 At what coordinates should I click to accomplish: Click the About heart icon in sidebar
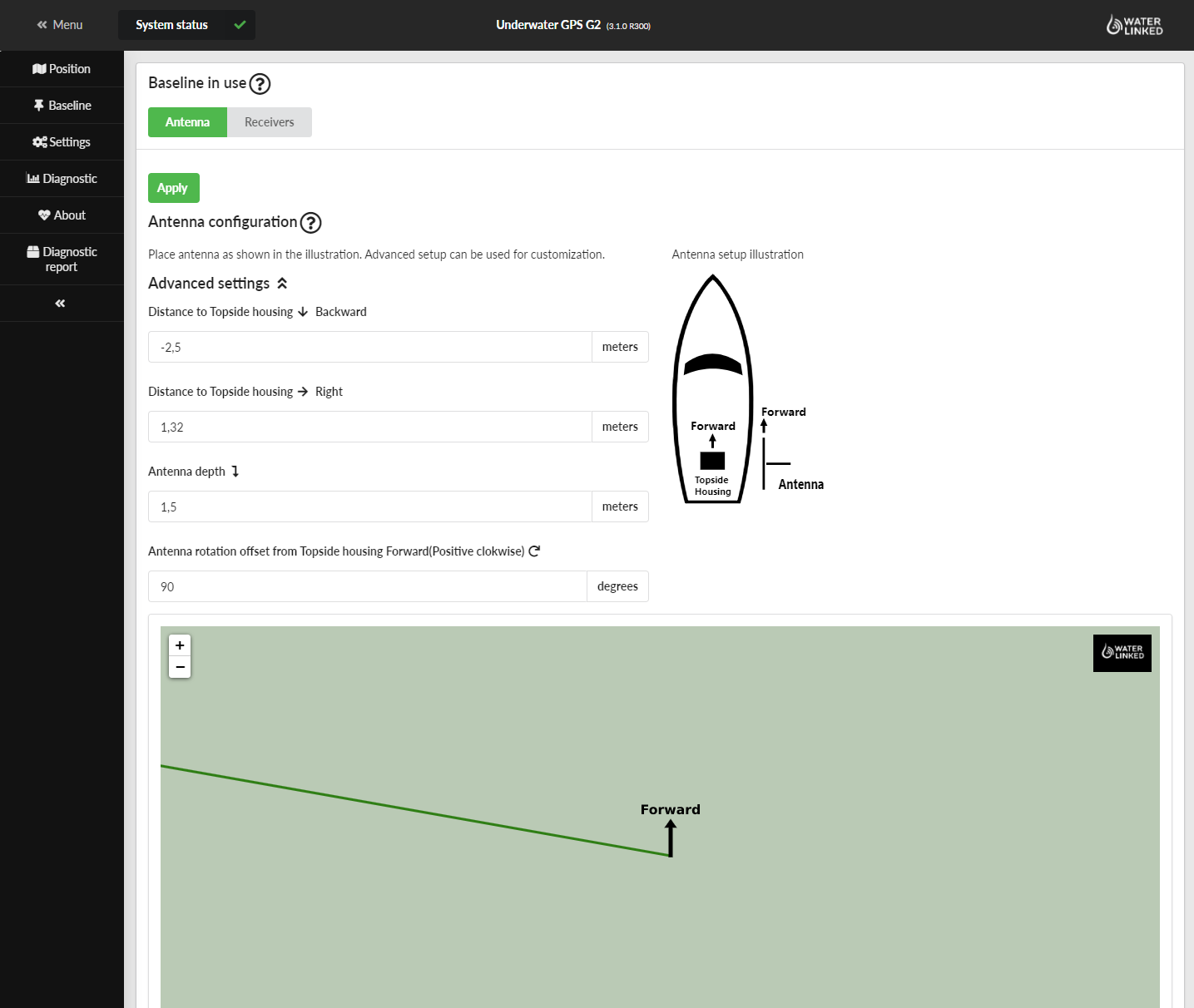tap(44, 215)
